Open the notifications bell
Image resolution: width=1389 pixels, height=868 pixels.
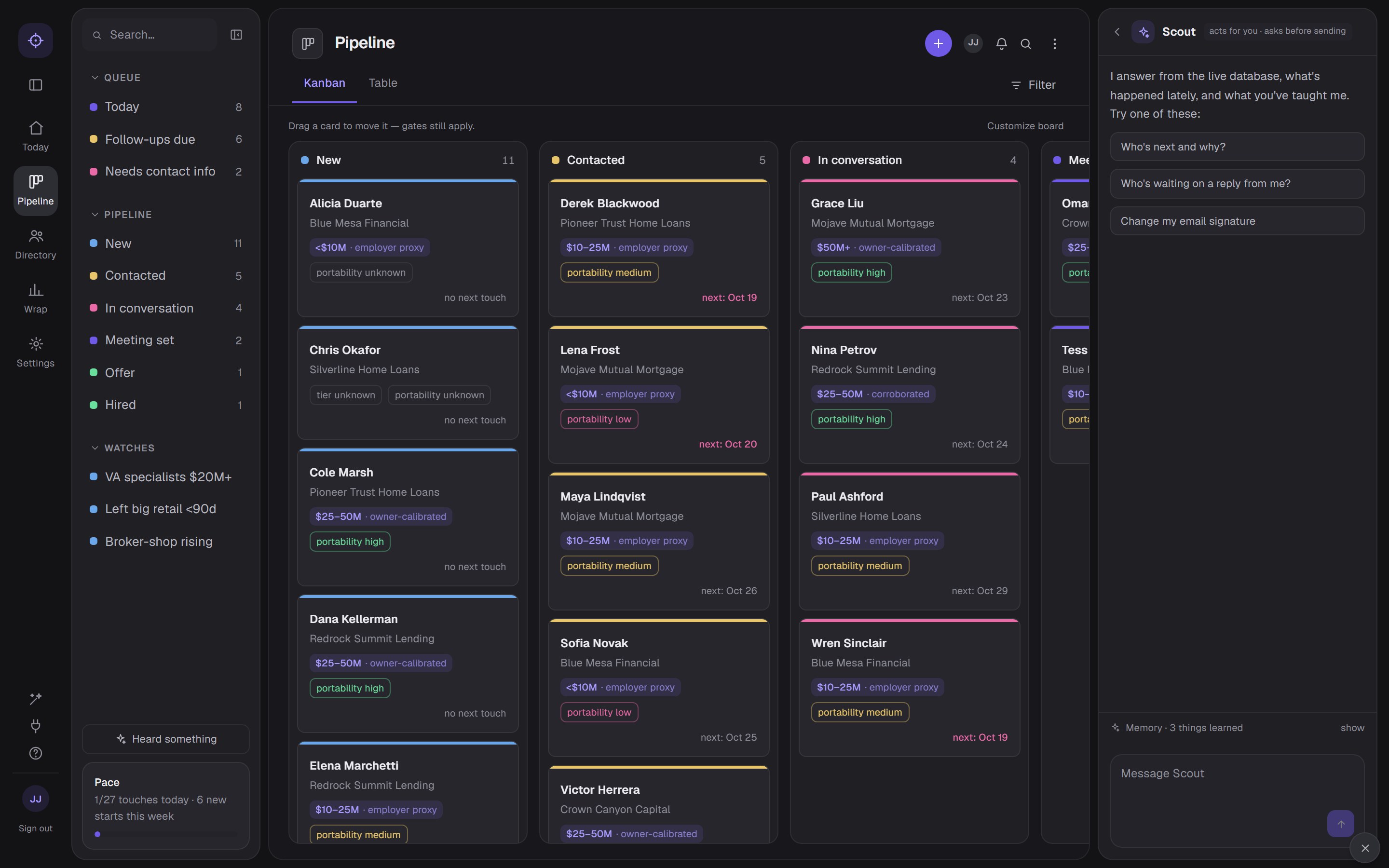[1001, 43]
